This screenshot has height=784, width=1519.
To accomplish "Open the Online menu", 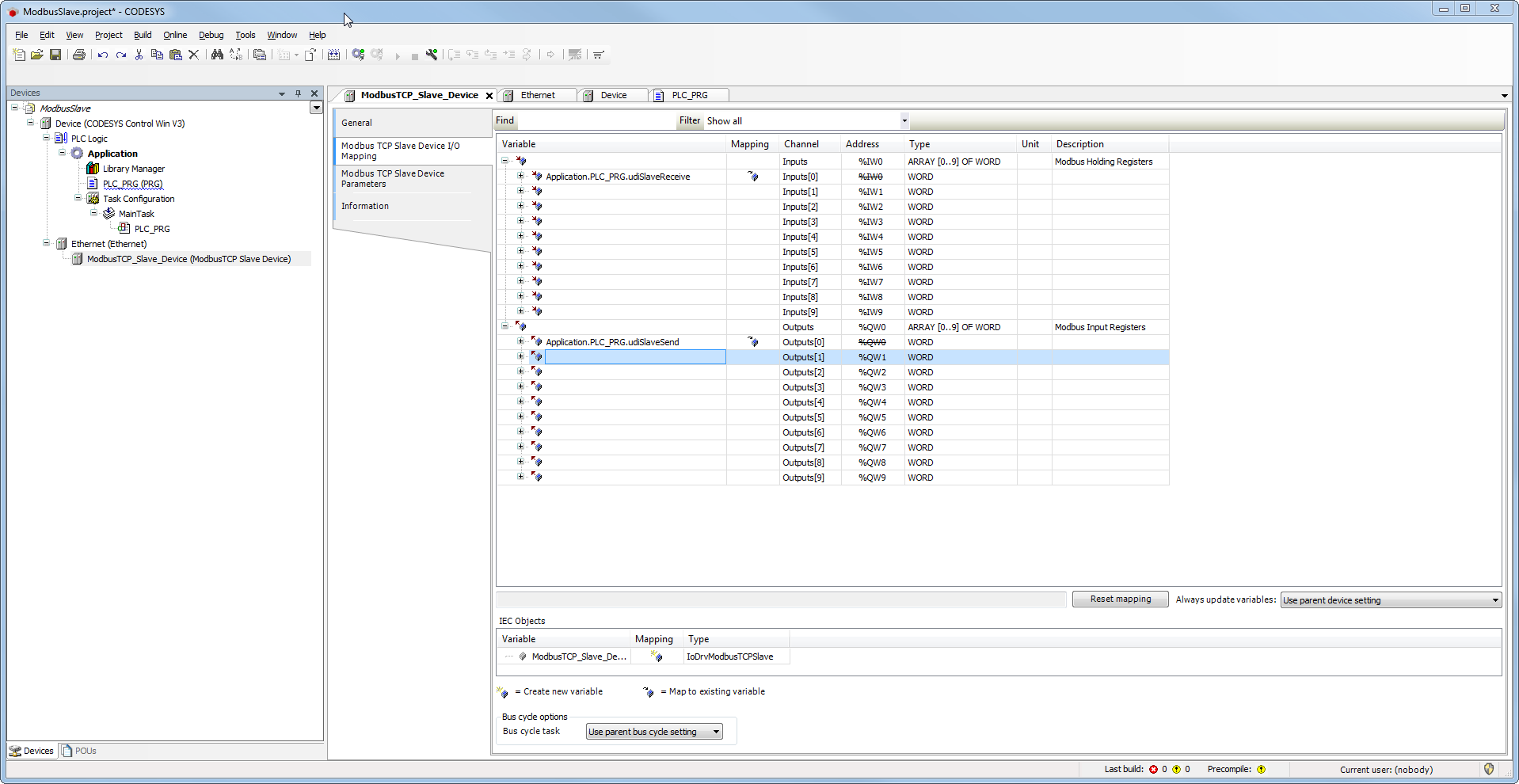I will [x=175, y=35].
